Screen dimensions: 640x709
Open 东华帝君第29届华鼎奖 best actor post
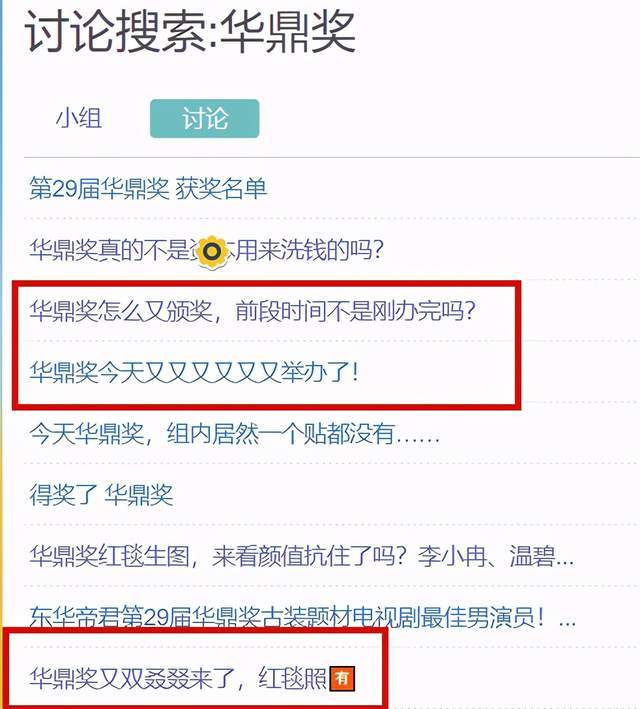tap(303, 617)
